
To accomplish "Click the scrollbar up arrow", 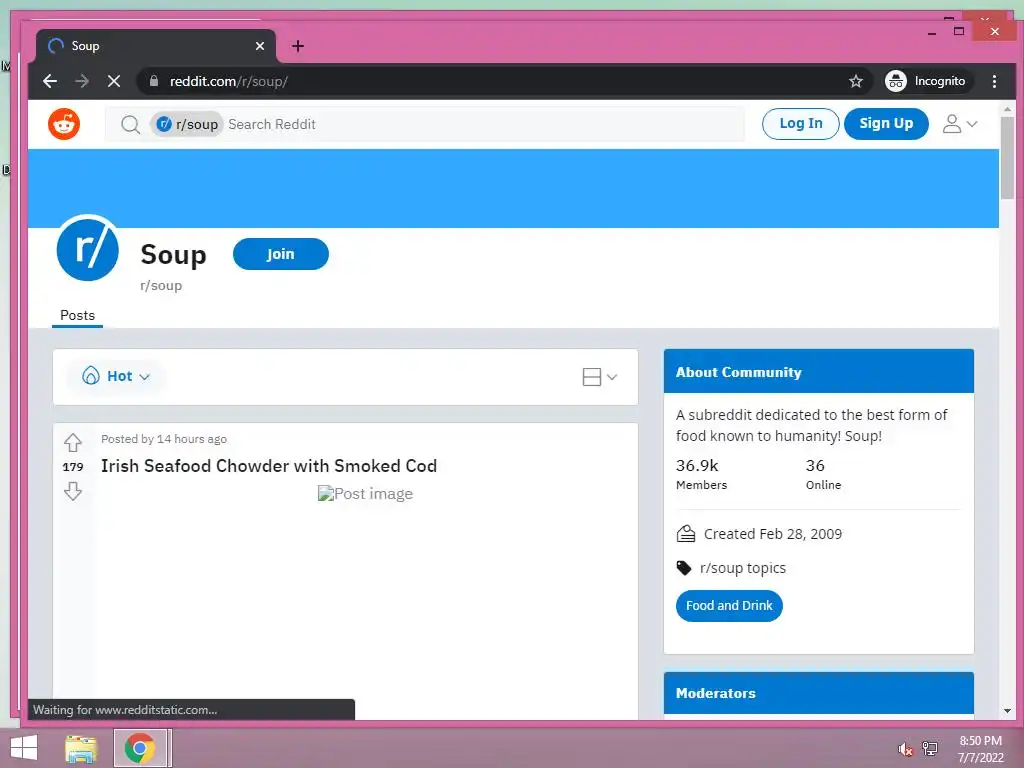I will click(x=1007, y=109).
